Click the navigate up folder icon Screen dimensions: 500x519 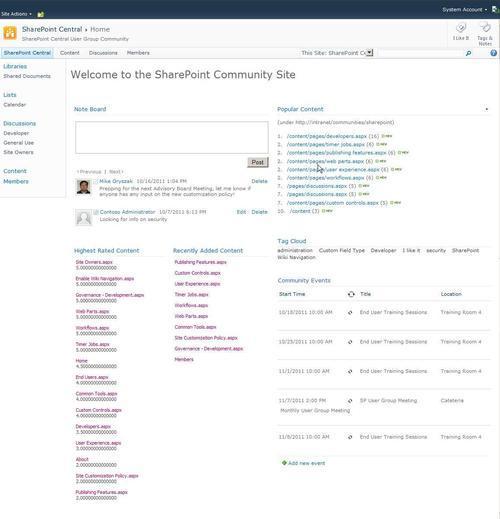click(41, 14)
